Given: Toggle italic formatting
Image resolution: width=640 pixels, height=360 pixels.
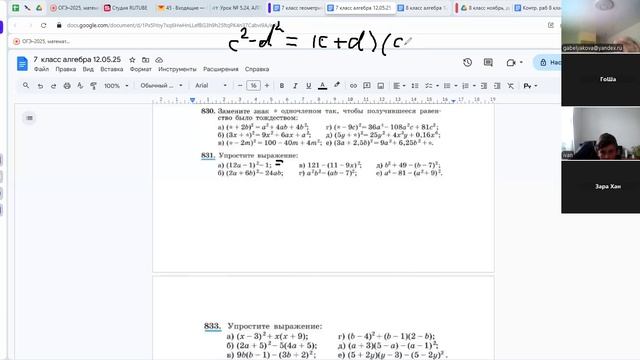Looking at the screenshot, I should [x=295, y=86].
